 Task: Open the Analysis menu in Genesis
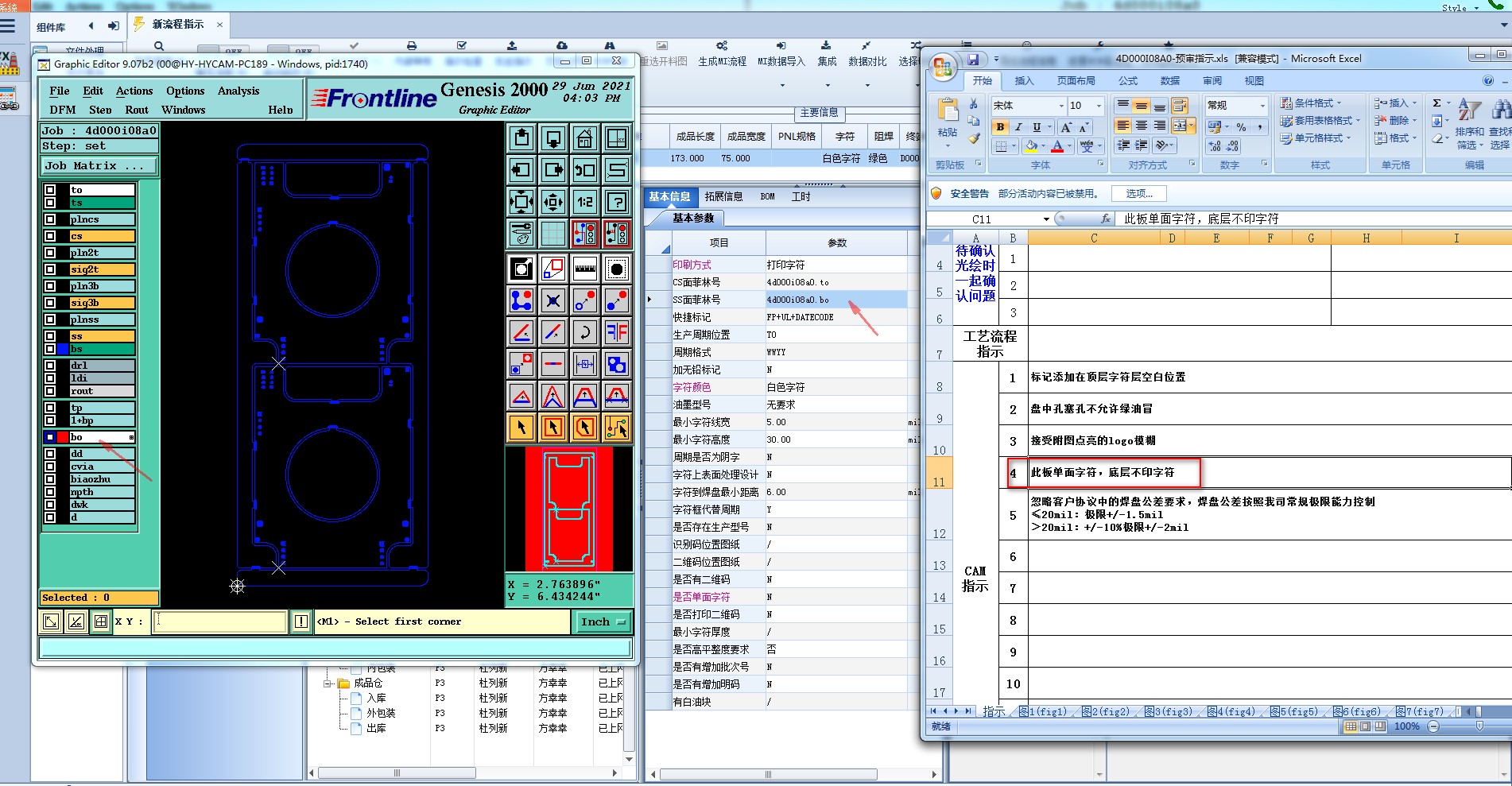(238, 91)
